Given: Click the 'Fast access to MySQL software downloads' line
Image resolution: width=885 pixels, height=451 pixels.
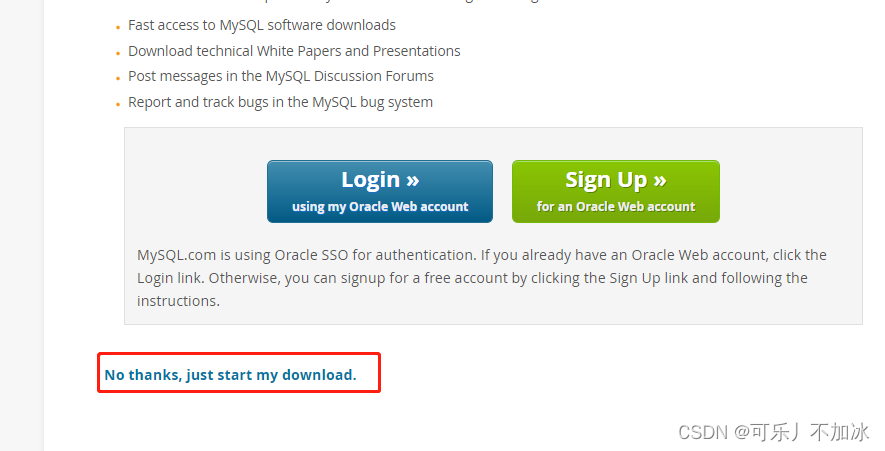Looking at the screenshot, I should [x=262, y=25].
